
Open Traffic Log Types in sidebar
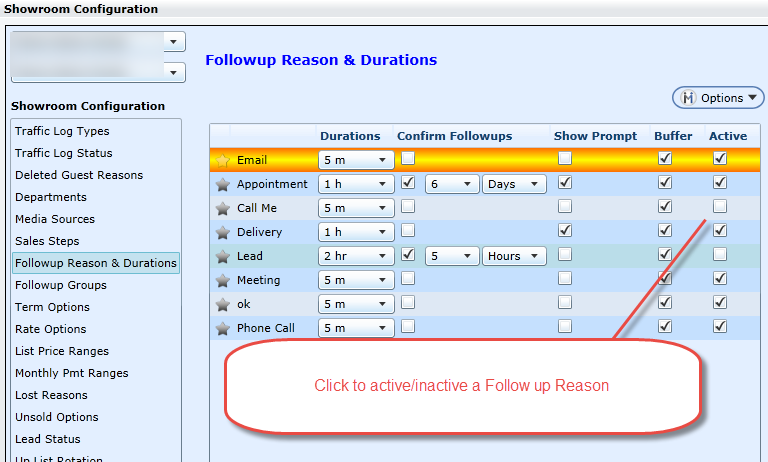pos(62,131)
